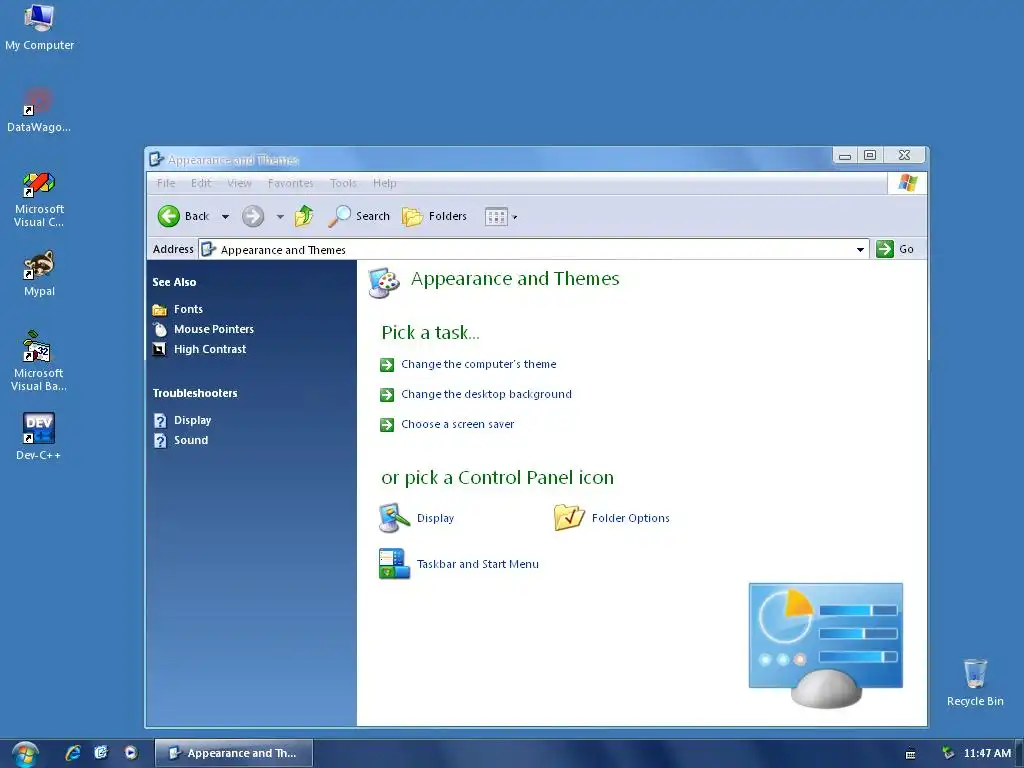Click the Go button

click(895, 249)
